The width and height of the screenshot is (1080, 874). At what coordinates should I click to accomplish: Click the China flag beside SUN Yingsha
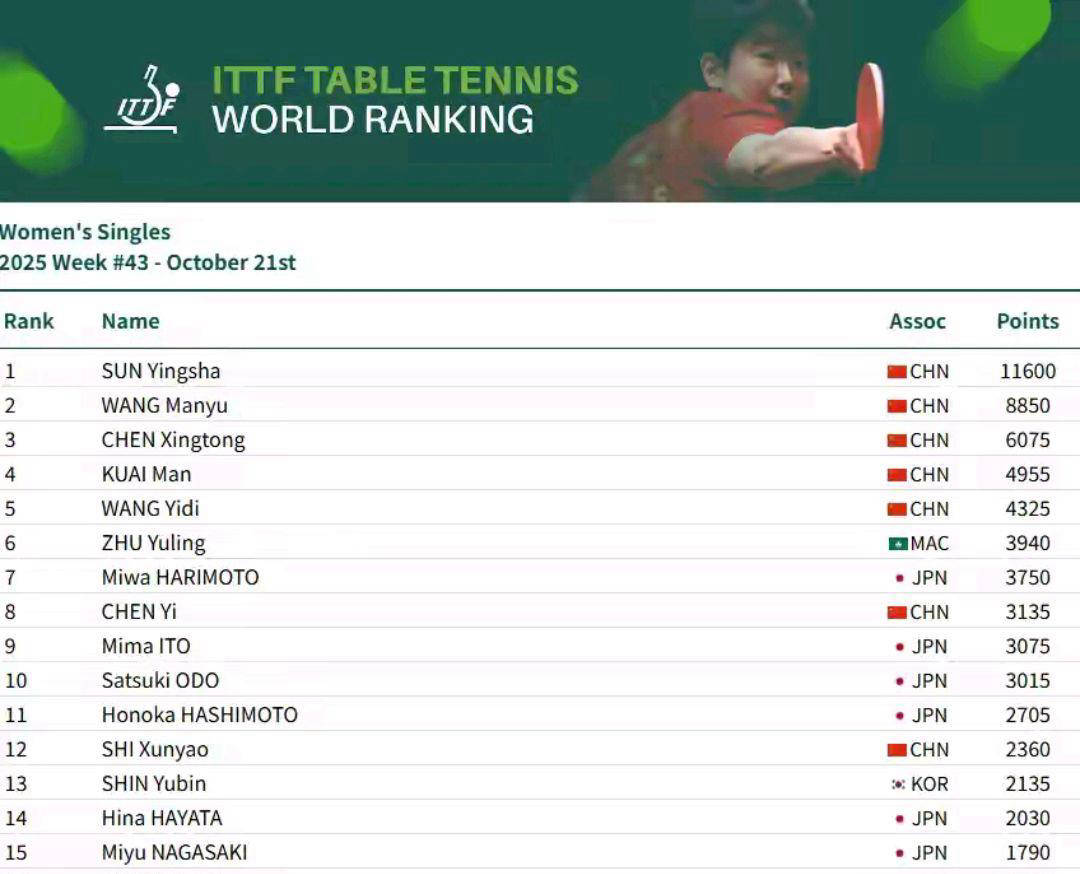(x=896, y=372)
